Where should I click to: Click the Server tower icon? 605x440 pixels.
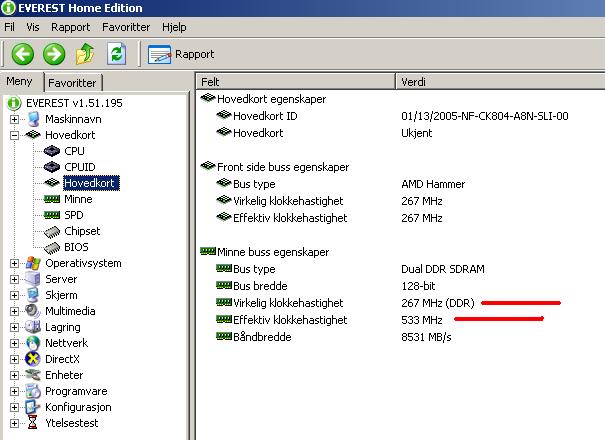pos(33,279)
